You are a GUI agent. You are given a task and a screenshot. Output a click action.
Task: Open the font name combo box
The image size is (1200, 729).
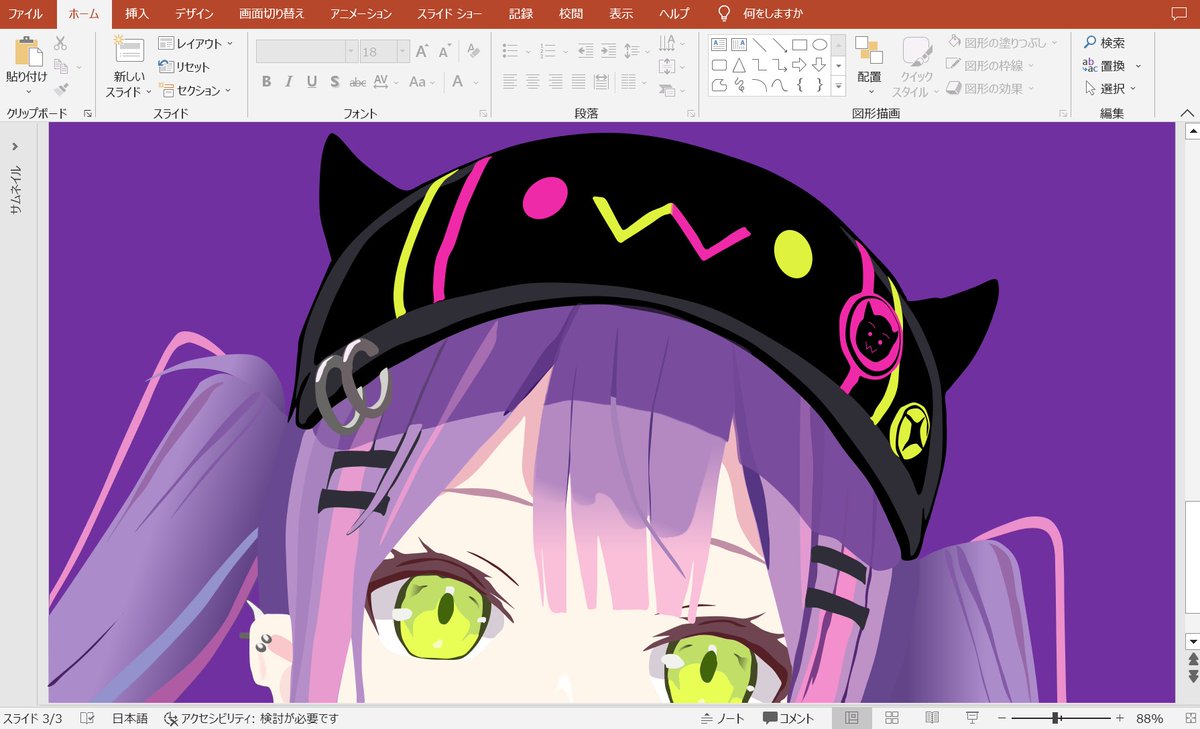tap(307, 51)
